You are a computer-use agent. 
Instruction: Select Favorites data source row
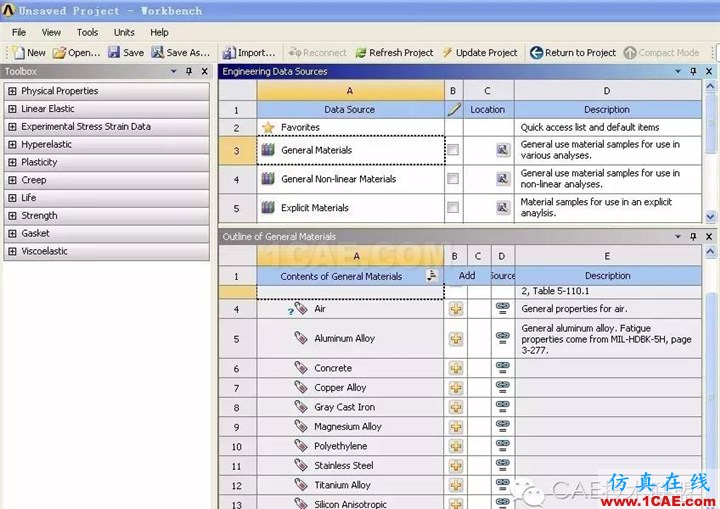(x=351, y=127)
